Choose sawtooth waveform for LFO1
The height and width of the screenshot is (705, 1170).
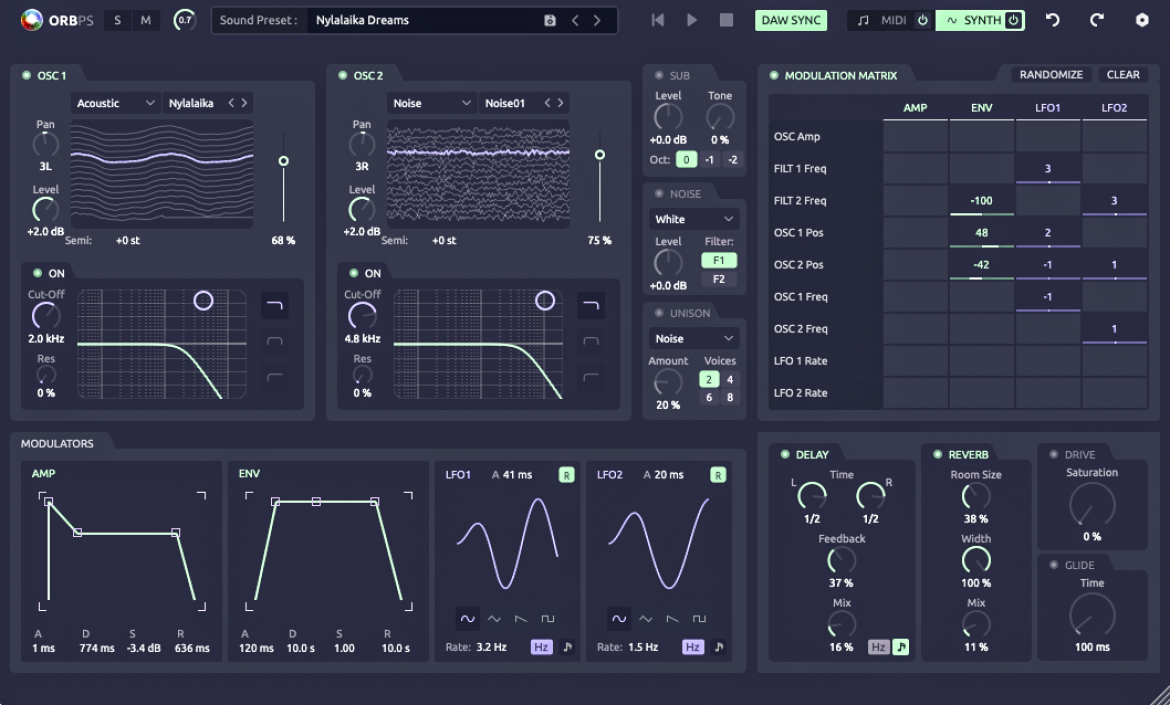[x=521, y=618]
